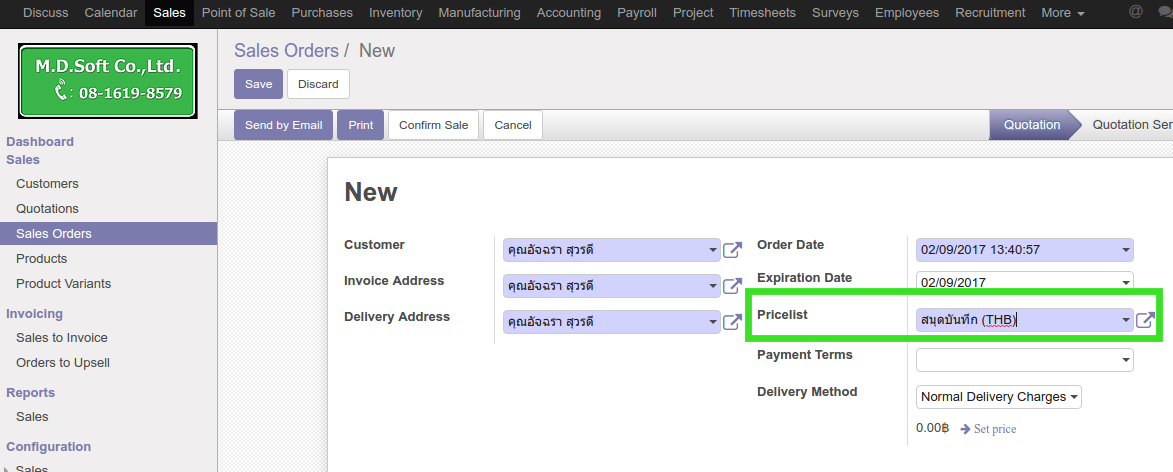Save the new sales order

pos(258,84)
